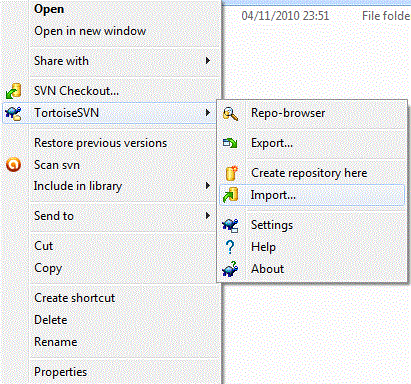The width and height of the screenshot is (411, 384).
Task: Select Cut from the menu
Action: [x=43, y=246]
